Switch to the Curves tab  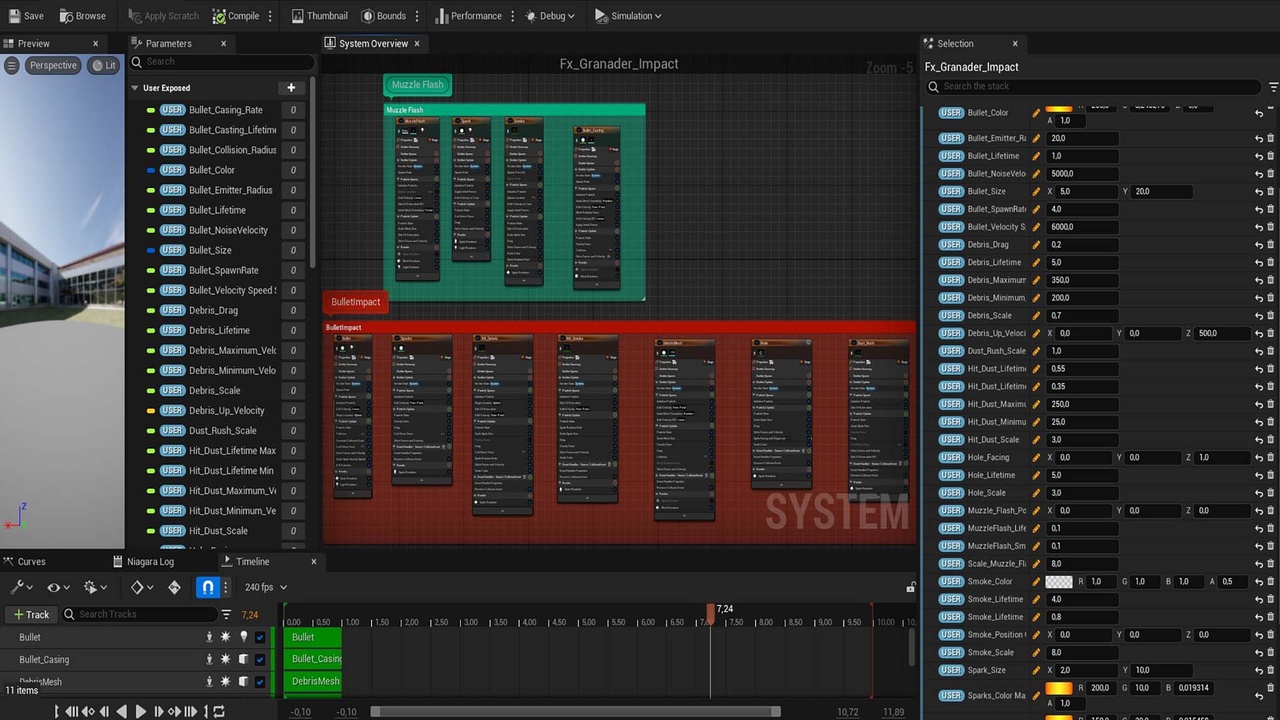[31, 561]
